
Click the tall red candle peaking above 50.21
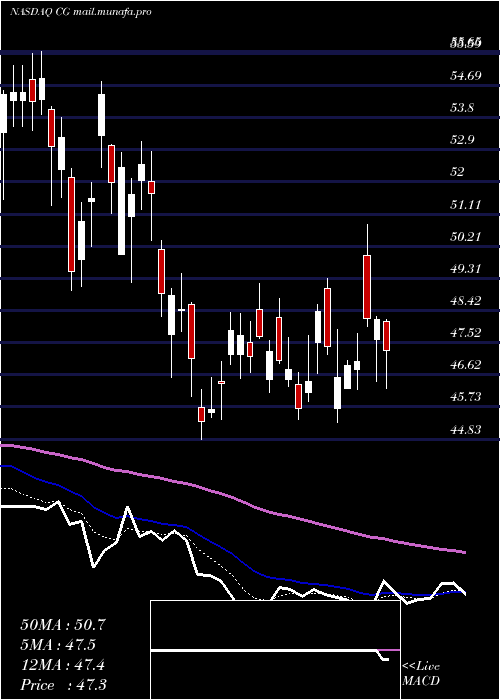pos(367,287)
